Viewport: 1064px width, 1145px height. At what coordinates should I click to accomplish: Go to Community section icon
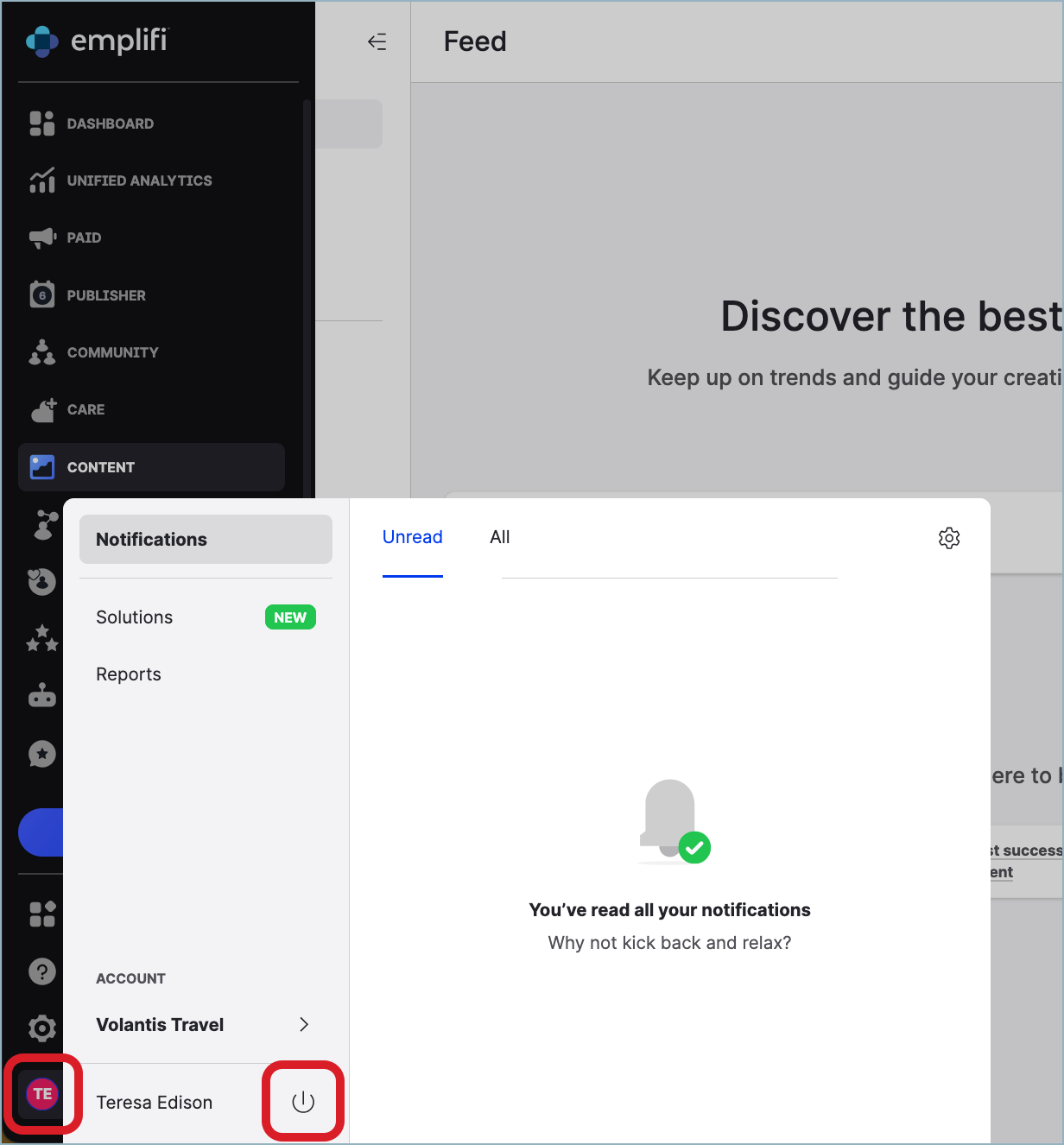tap(42, 352)
